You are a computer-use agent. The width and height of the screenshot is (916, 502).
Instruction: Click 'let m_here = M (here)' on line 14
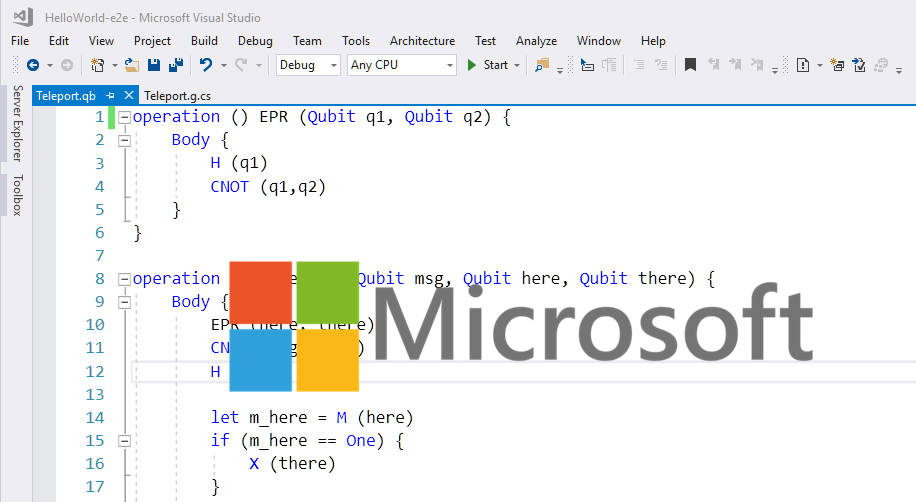(312, 418)
